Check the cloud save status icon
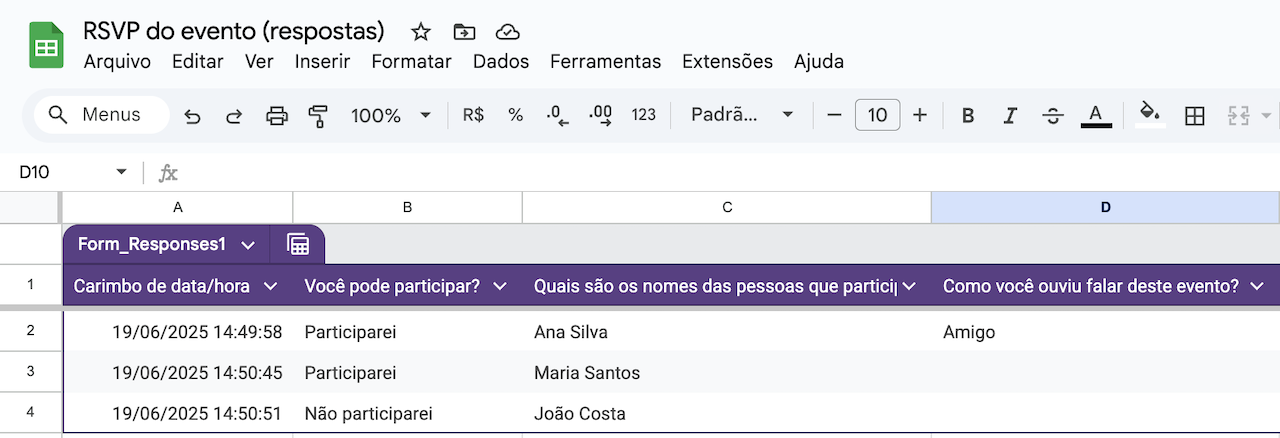This screenshot has width=1280, height=438. [508, 31]
